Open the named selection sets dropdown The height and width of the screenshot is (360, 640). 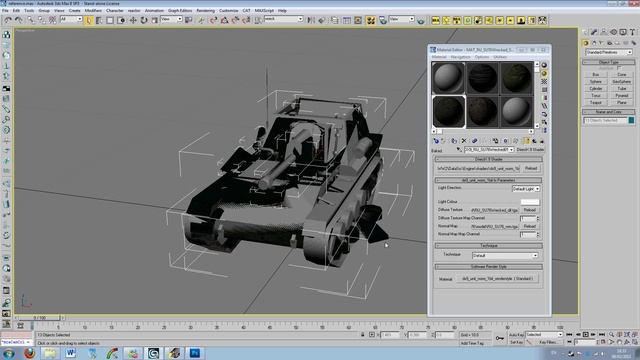click(284, 19)
